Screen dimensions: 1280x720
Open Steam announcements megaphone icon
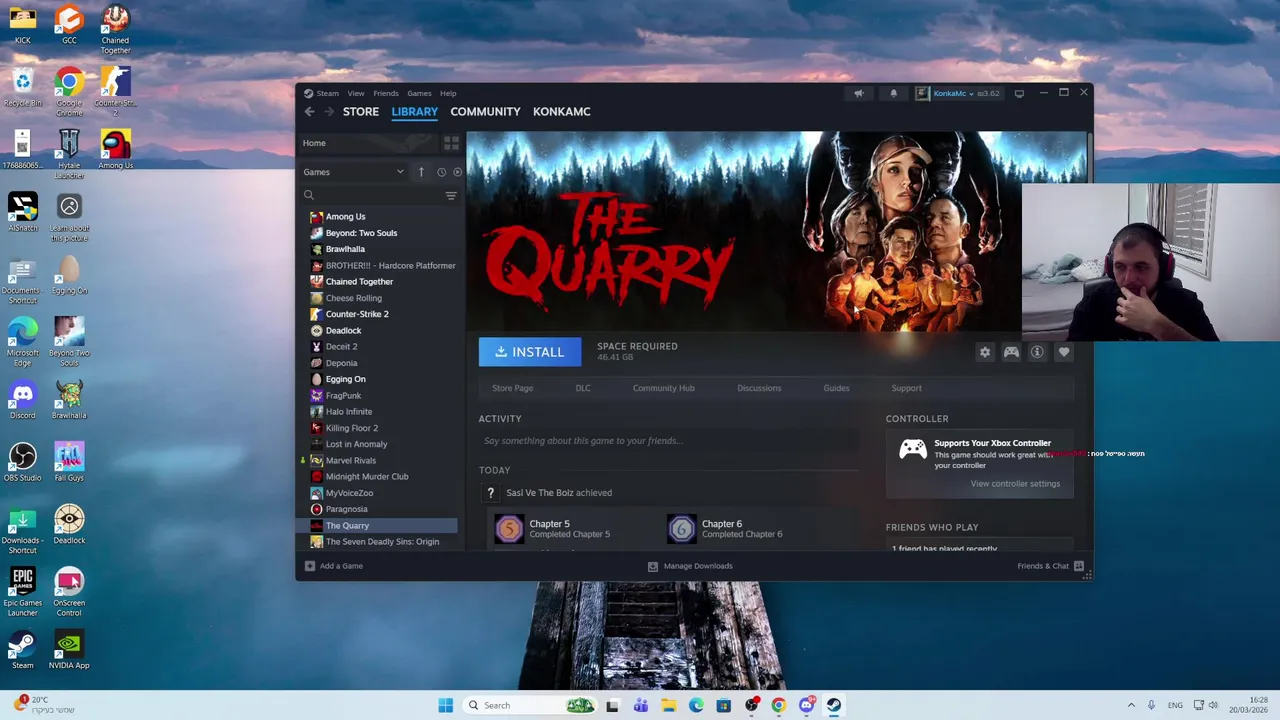click(x=858, y=93)
